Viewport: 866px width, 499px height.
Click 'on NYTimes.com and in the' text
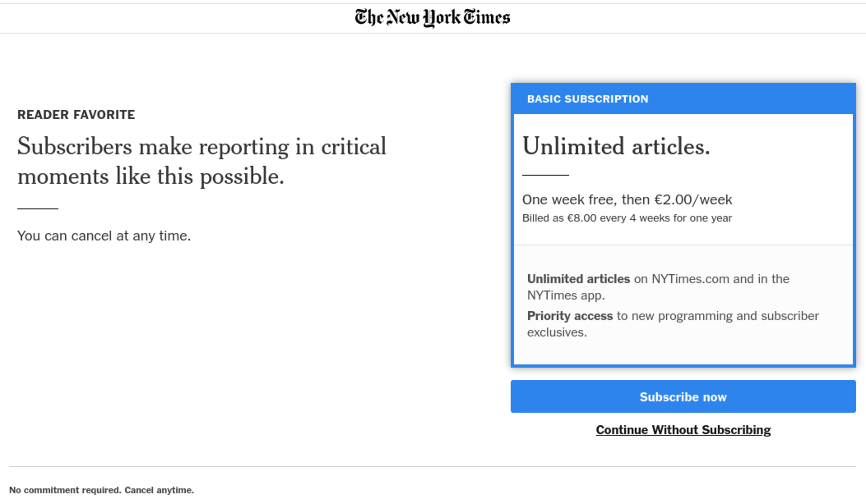click(711, 279)
